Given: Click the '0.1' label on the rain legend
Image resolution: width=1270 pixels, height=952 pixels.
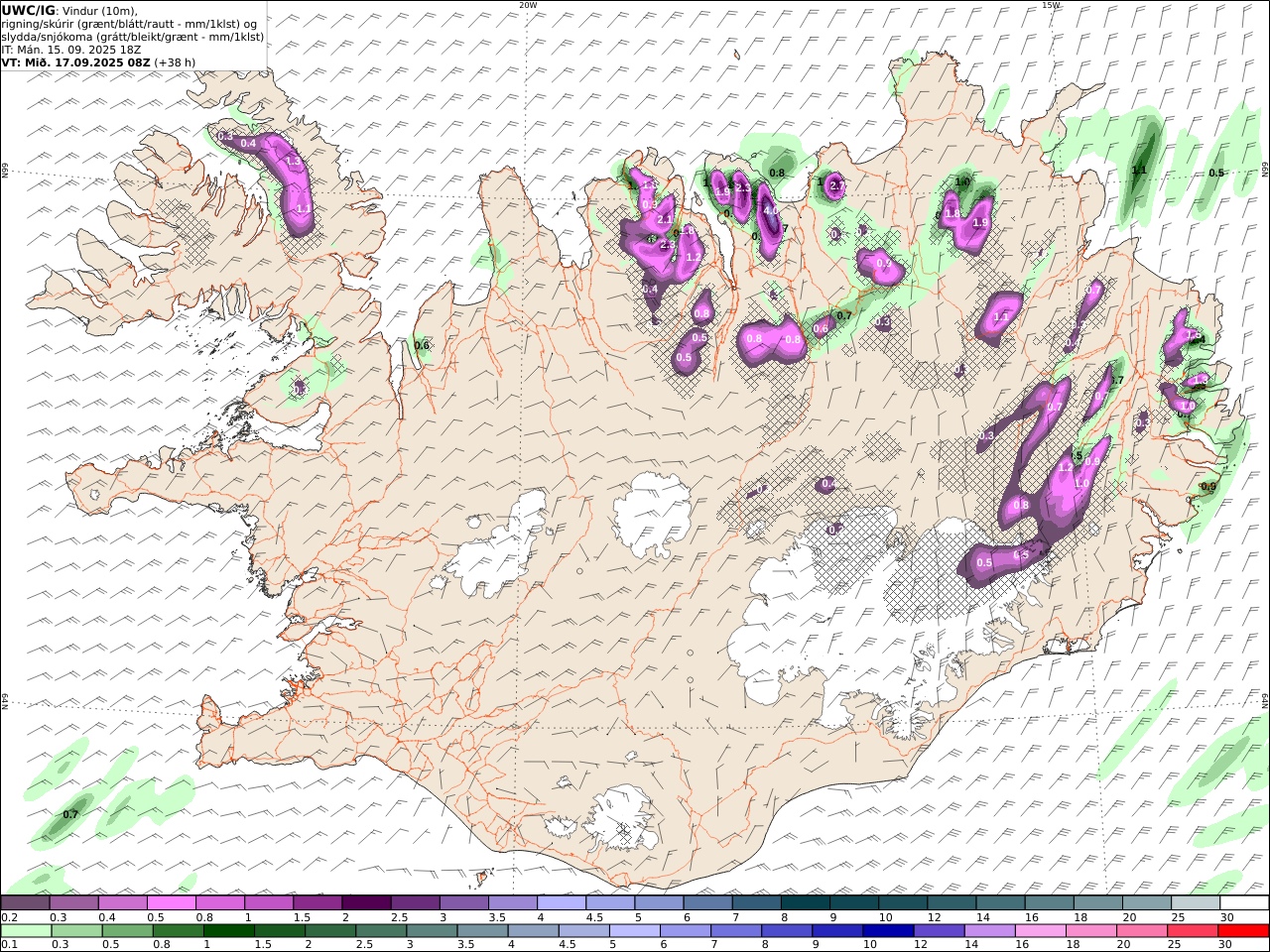Looking at the screenshot, I should point(8,945).
